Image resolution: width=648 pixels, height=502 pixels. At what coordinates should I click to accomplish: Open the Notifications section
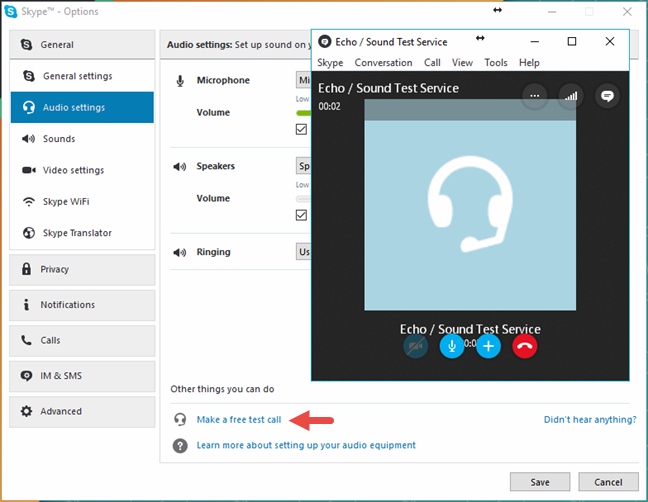coord(82,305)
